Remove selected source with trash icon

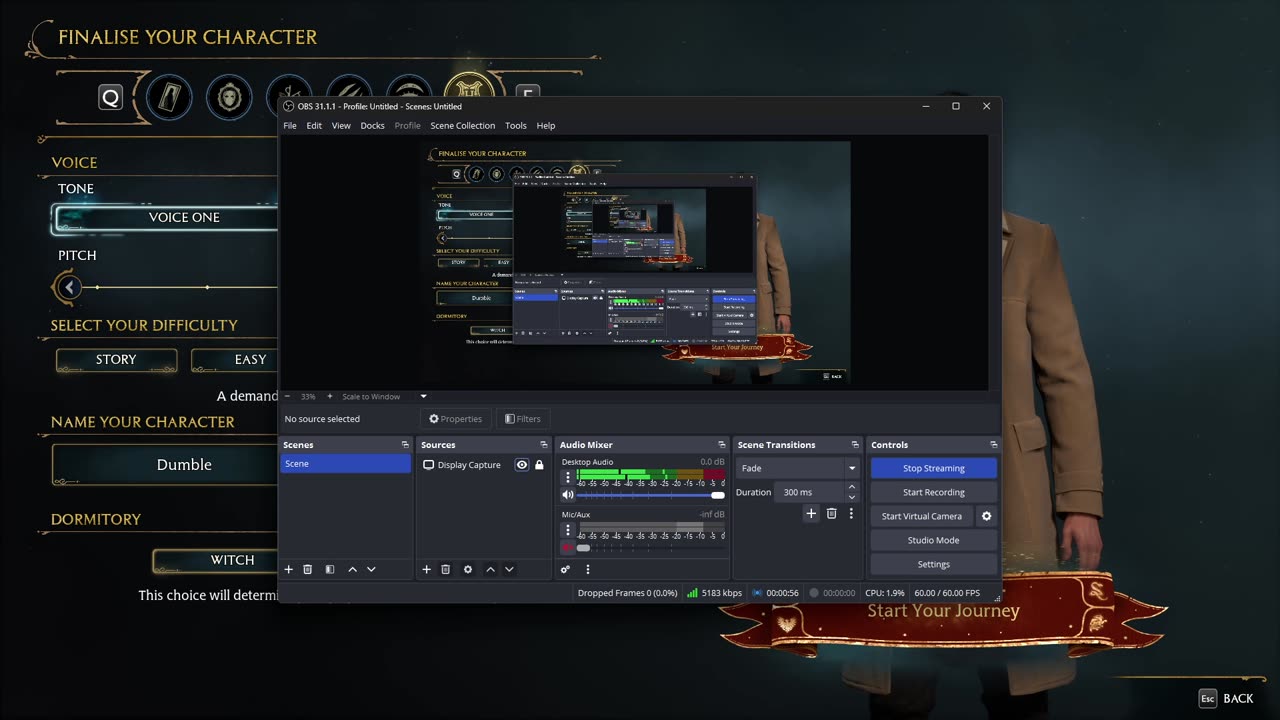(x=446, y=569)
